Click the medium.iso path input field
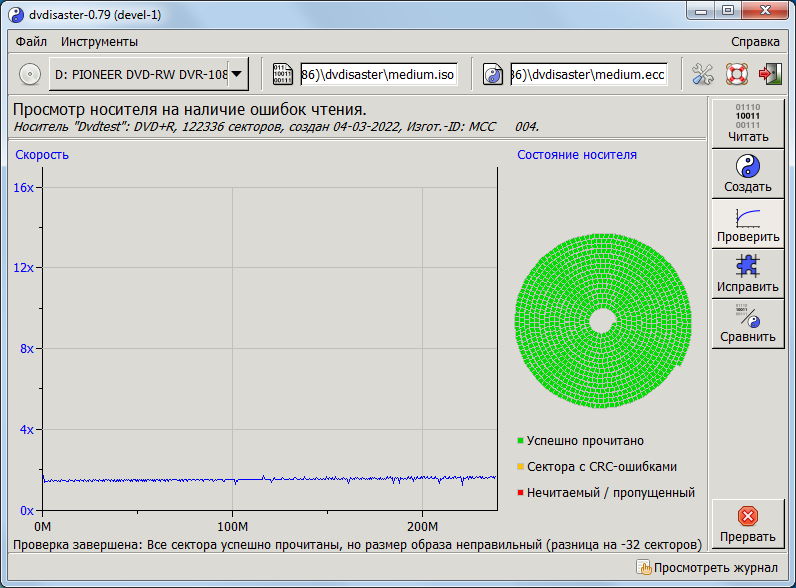The image size is (796, 588). tap(378, 74)
